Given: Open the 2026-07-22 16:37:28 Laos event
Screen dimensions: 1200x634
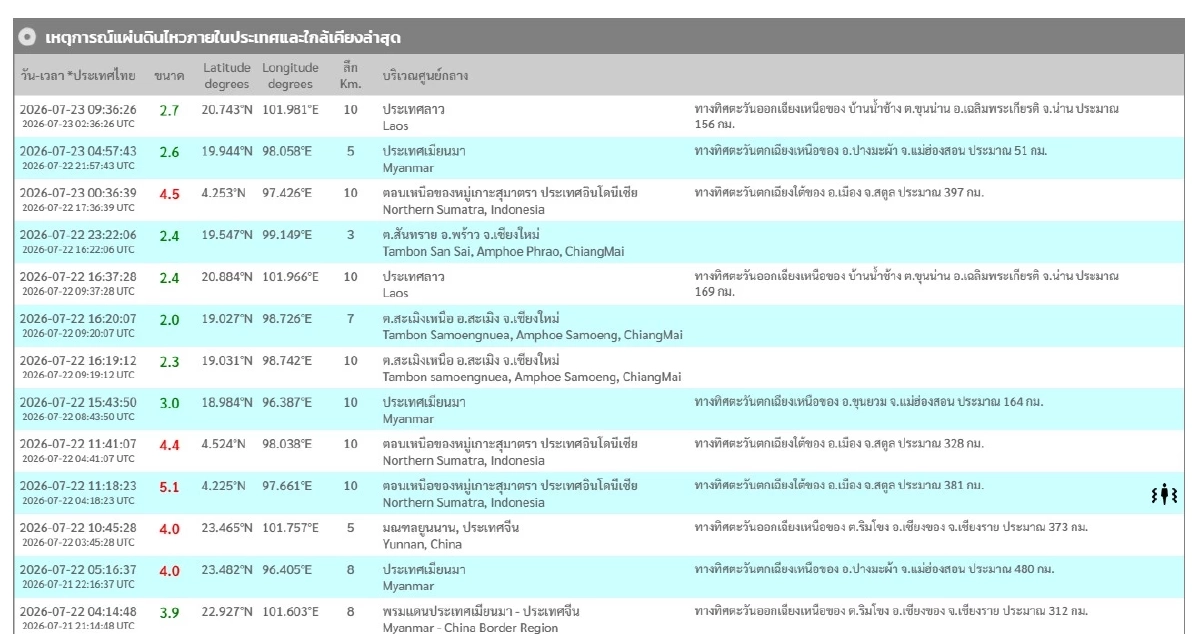Looking at the screenshot, I should click(598, 284).
